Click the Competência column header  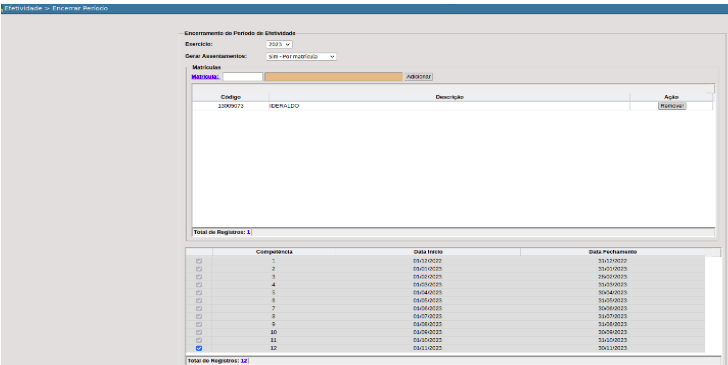tap(274, 252)
